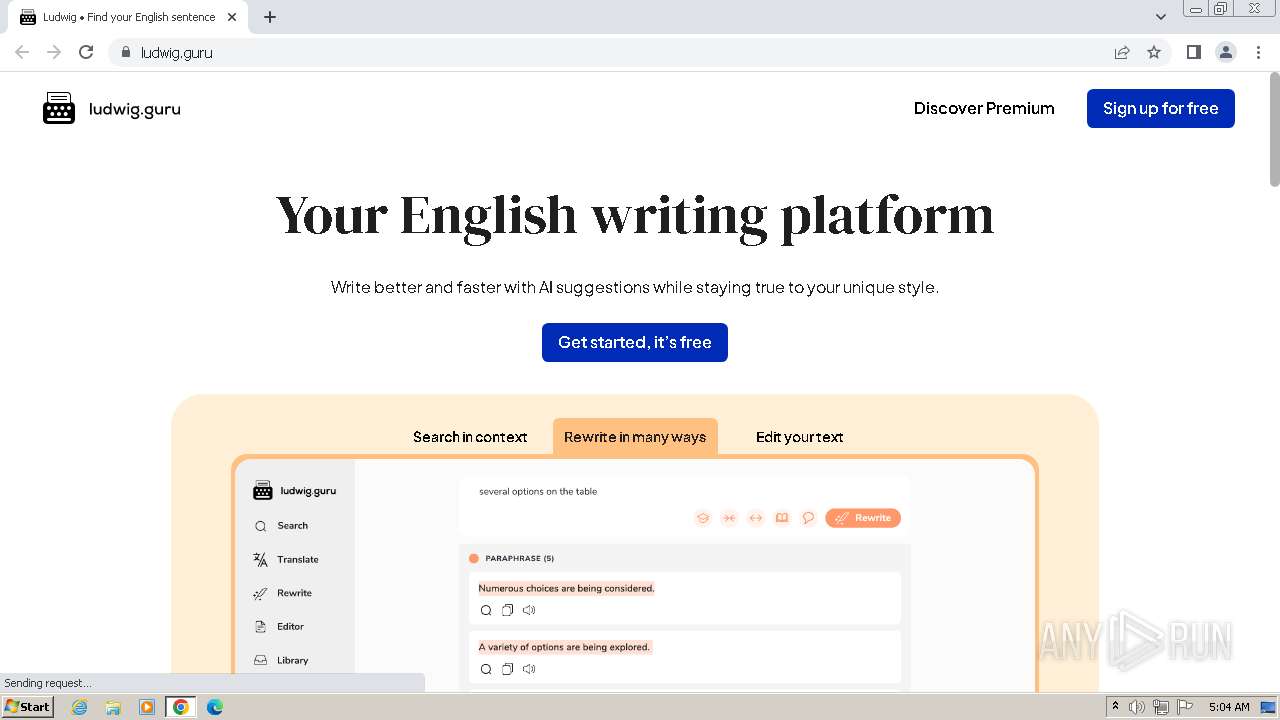Click the shorten arrows icon
The width and height of the screenshot is (1280, 720).
point(729,518)
